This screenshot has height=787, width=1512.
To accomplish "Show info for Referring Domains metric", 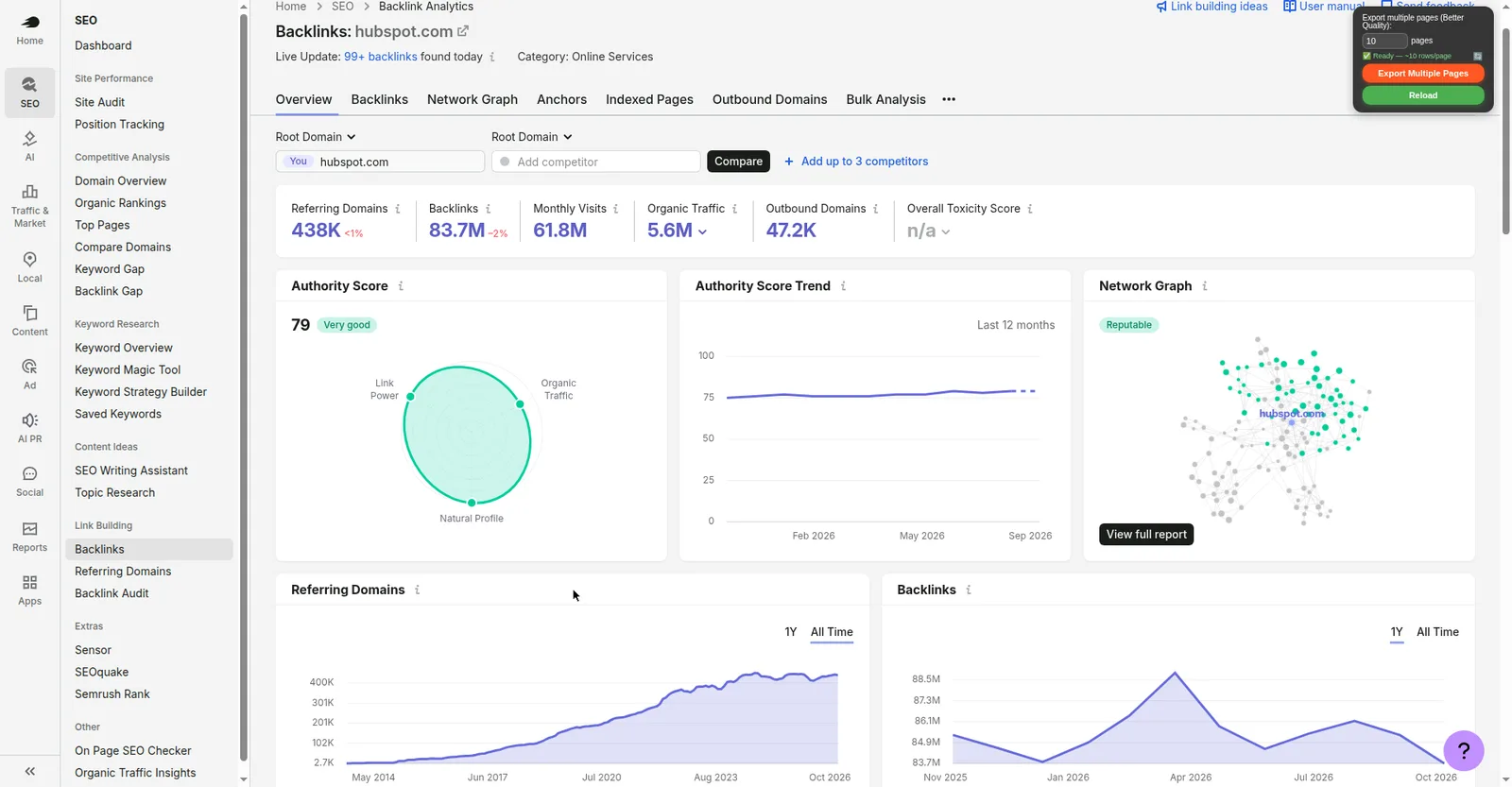I will pyautogui.click(x=398, y=209).
